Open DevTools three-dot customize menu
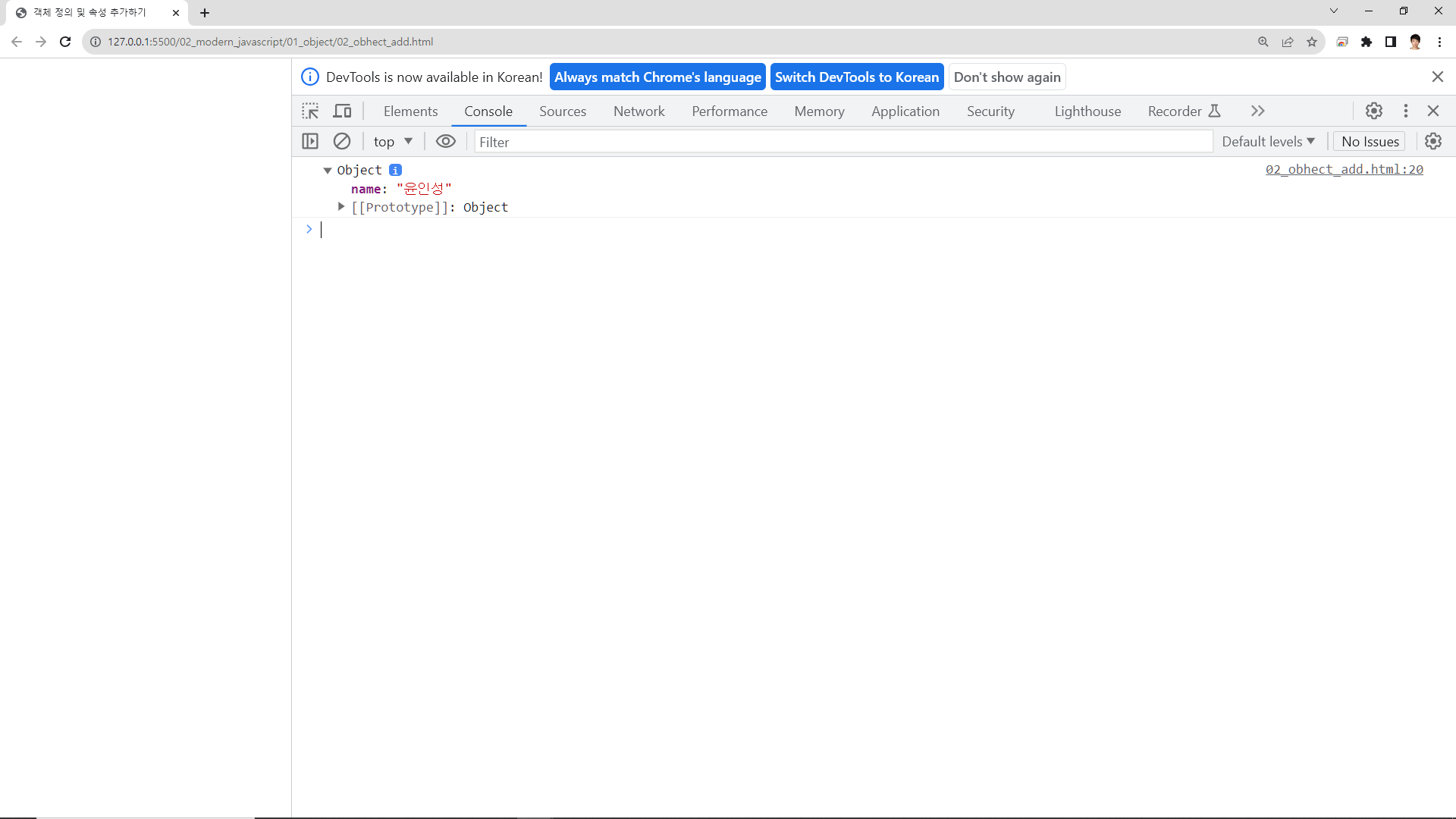This screenshot has height=819, width=1456. pyautogui.click(x=1406, y=111)
